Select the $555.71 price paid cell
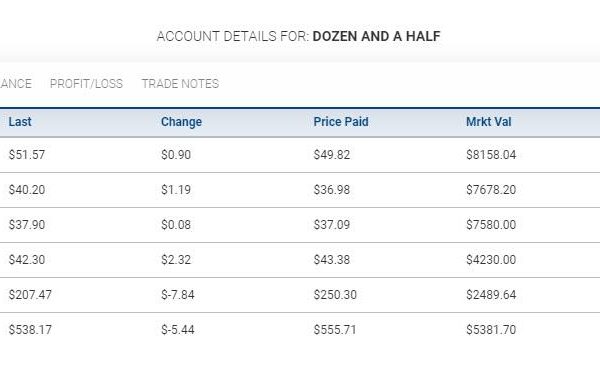 335,330
